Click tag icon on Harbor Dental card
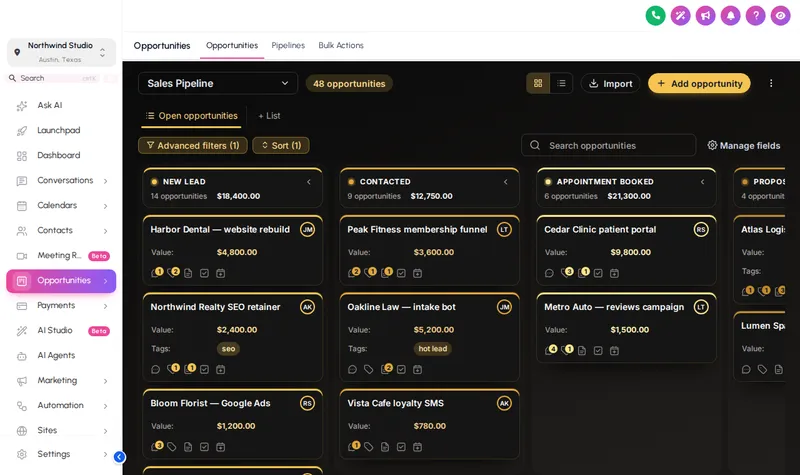Screen dimensions: 800x475 [x=172, y=273]
